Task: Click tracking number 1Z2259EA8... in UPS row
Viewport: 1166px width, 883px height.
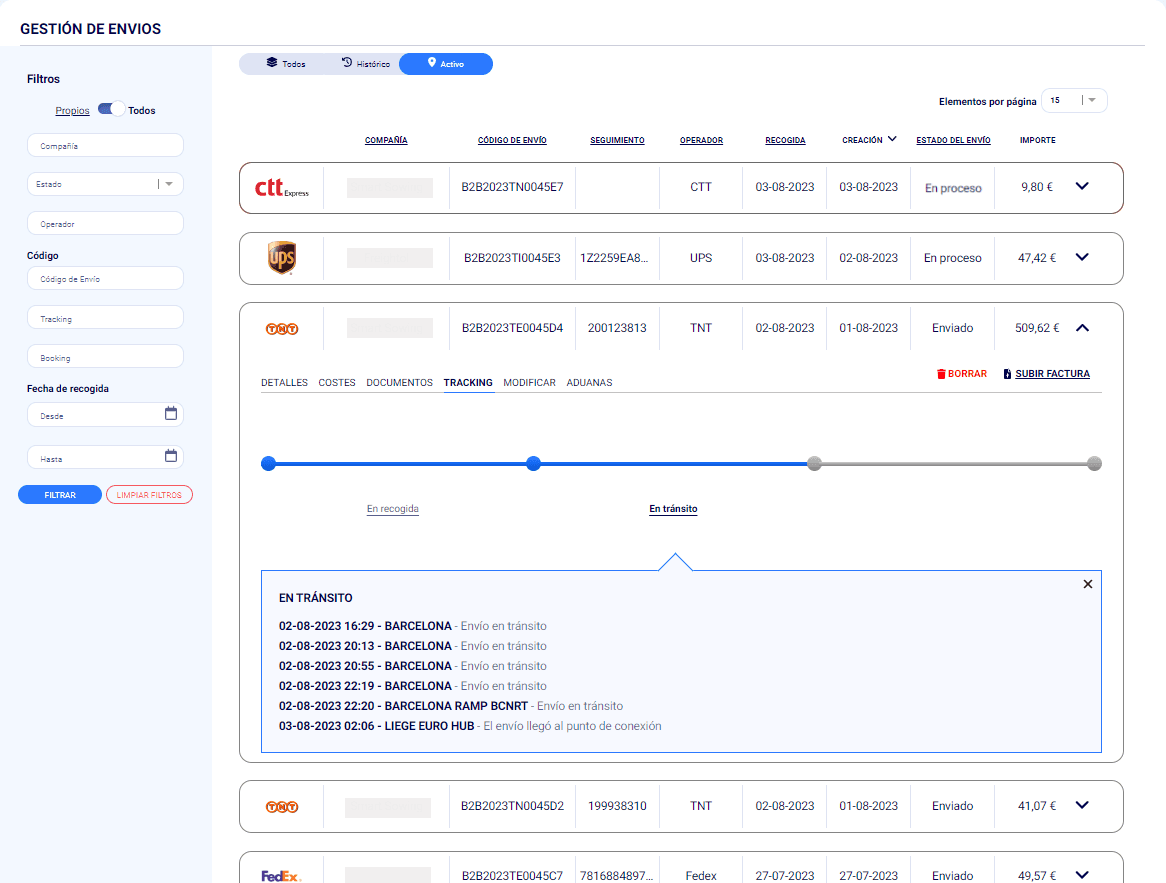Action: (x=614, y=258)
